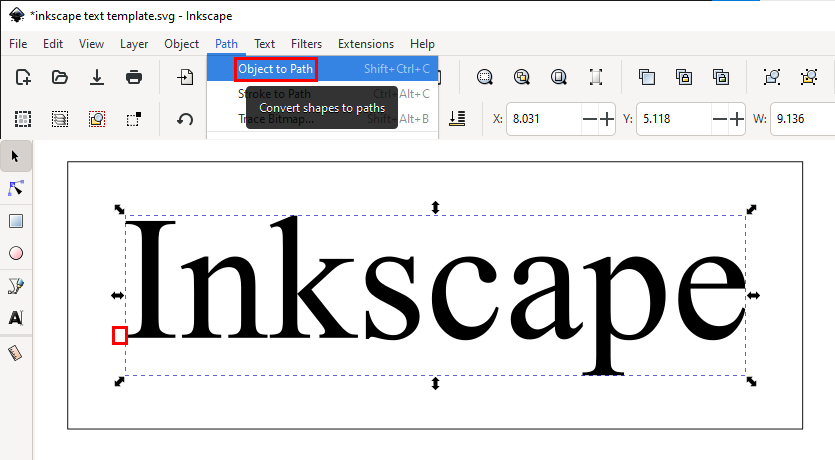
Task: Click the Zoom to selection icon
Action: [x=485, y=77]
